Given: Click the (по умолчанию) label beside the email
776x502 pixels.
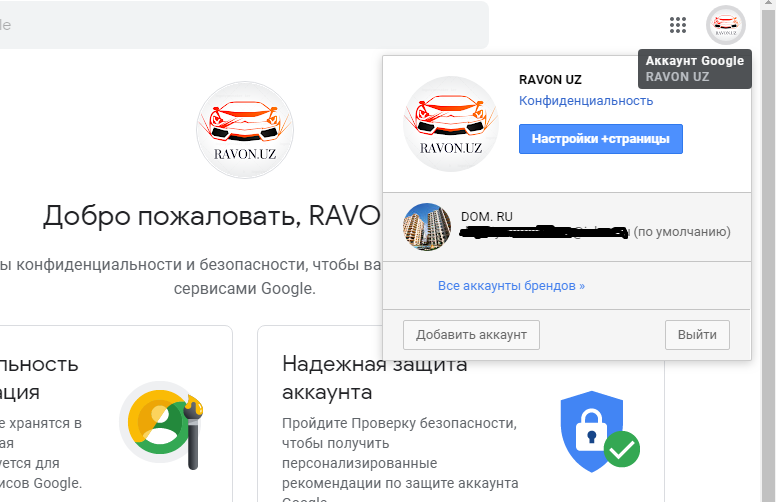Looking at the screenshot, I should pyautogui.click(x=682, y=232).
